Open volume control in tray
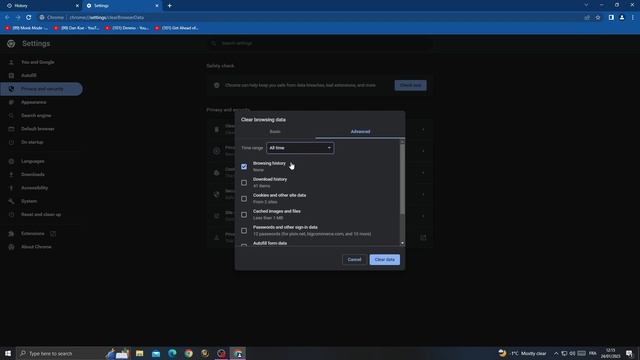 (572, 353)
